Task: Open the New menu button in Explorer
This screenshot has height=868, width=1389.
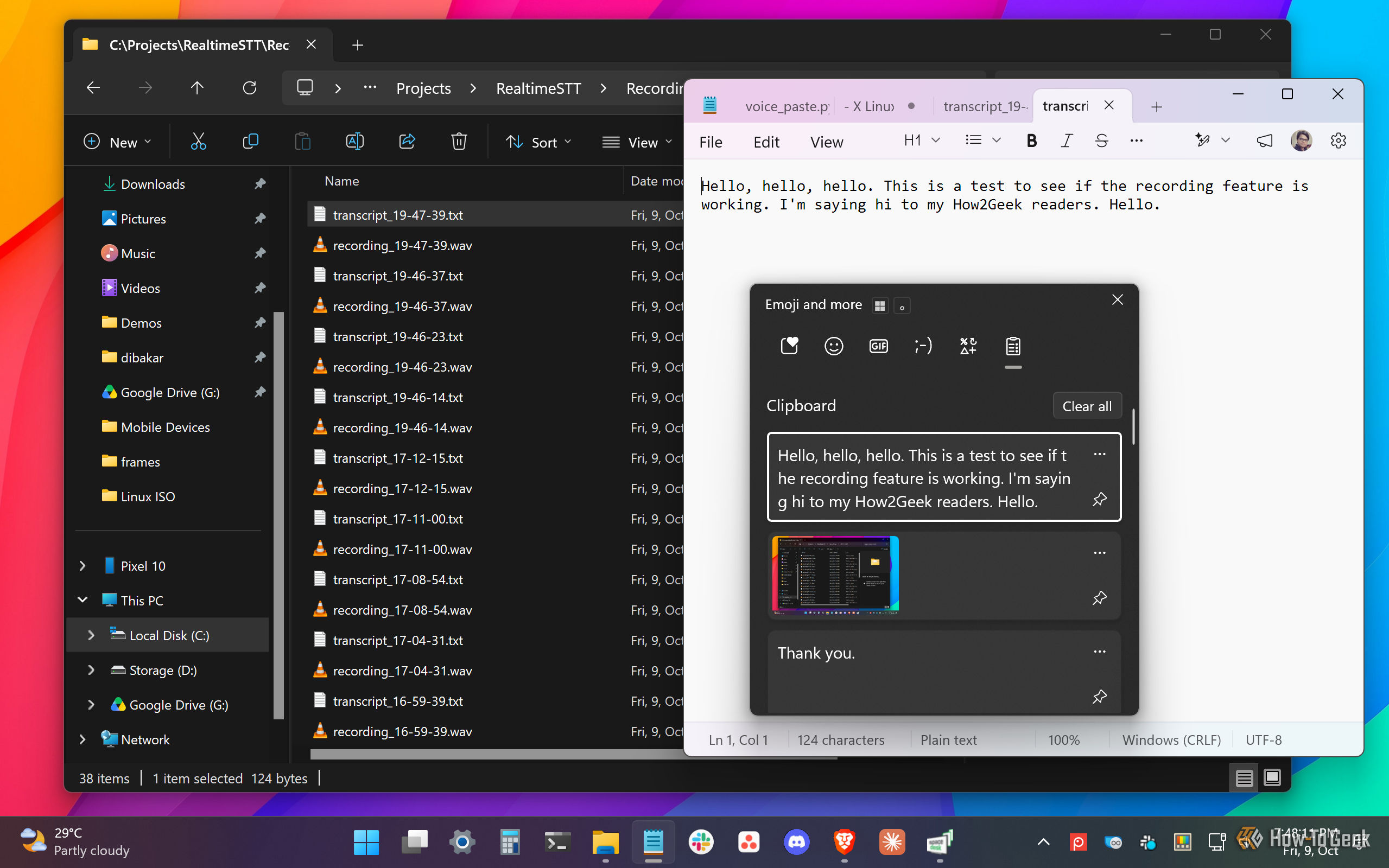Action: [118, 142]
